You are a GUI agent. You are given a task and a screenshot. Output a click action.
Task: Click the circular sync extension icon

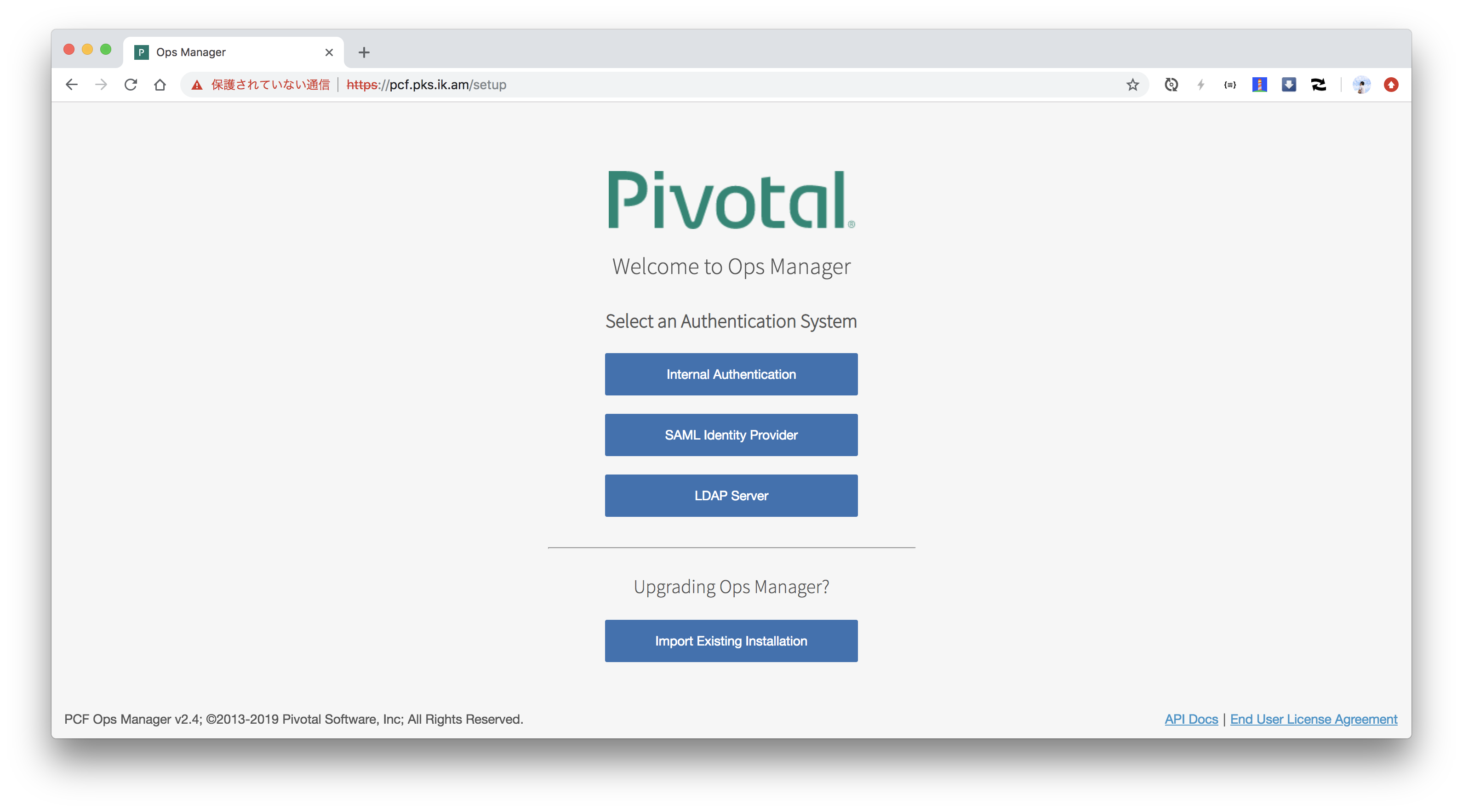1171,85
